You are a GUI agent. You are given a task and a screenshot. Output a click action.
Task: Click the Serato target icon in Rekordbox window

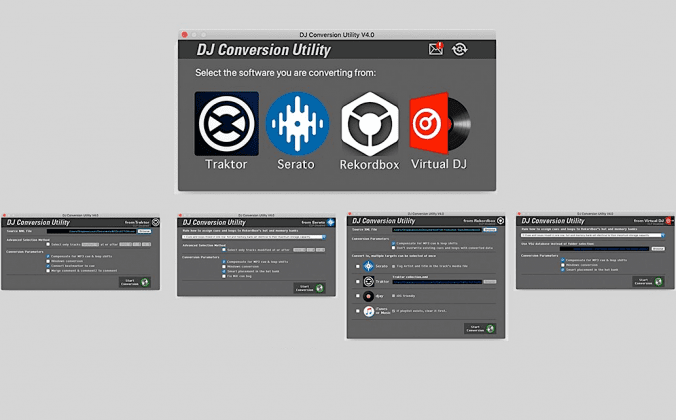(369, 266)
